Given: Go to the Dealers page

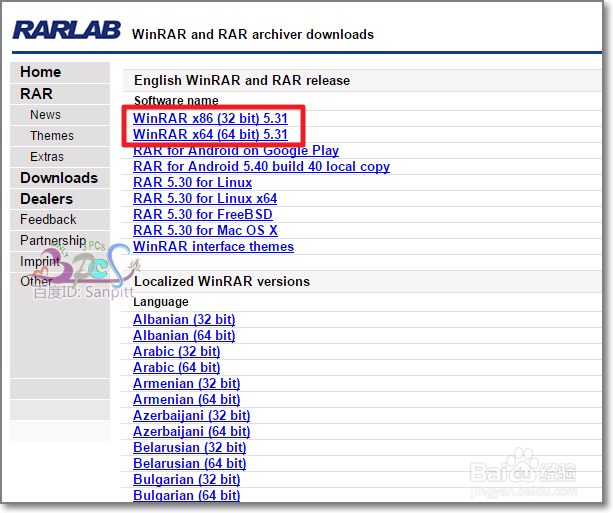Looking at the screenshot, I should point(47,199).
